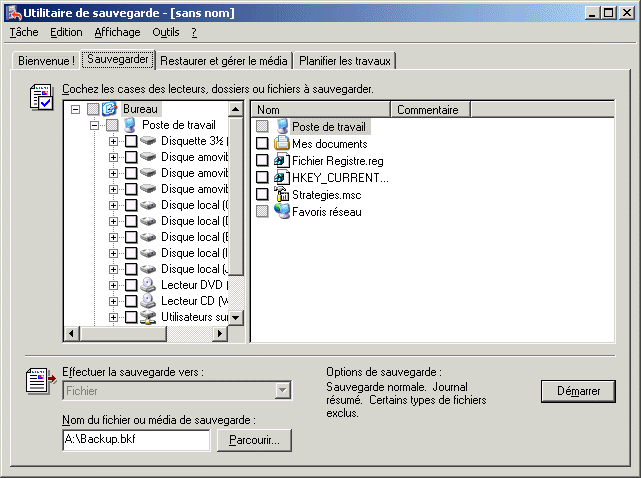Viewport: 641px width, 478px height.
Task: Switch to Planifier les travaux tab
Action: pyautogui.click(x=345, y=61)
